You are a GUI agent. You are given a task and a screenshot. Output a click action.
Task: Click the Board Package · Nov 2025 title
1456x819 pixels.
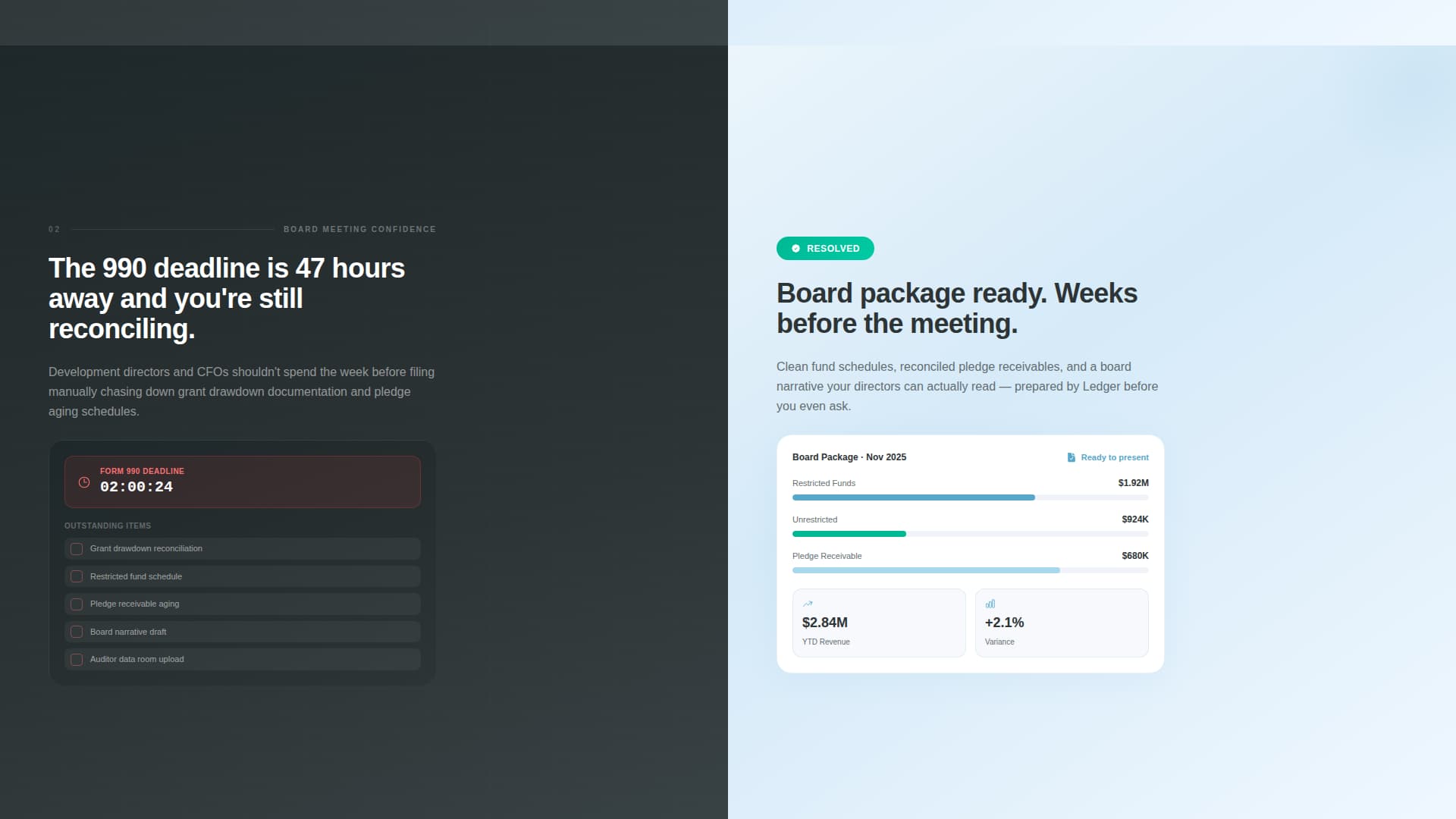(849, 457)
